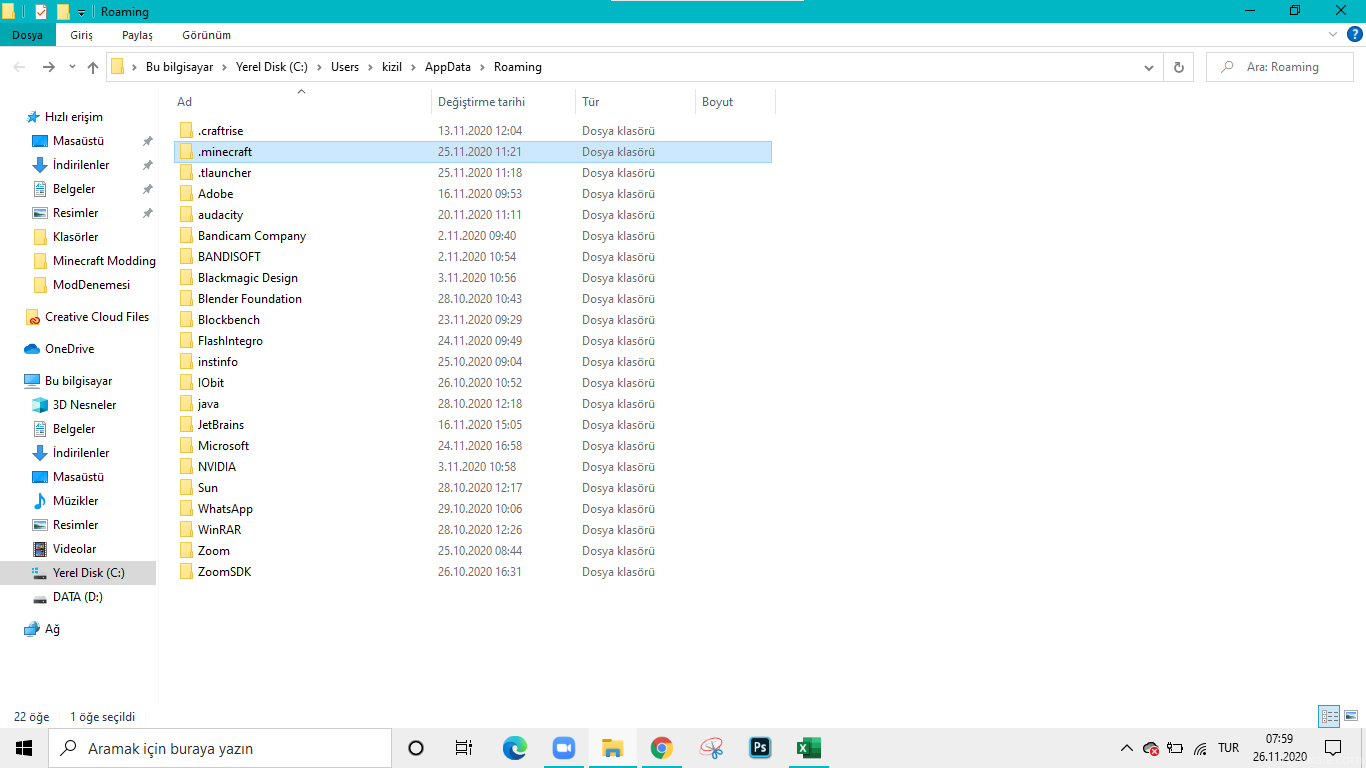Open Photoshop from the taskbar
Screen dimensions: 1366x768
pyautogui.click(x=760, y=748)
